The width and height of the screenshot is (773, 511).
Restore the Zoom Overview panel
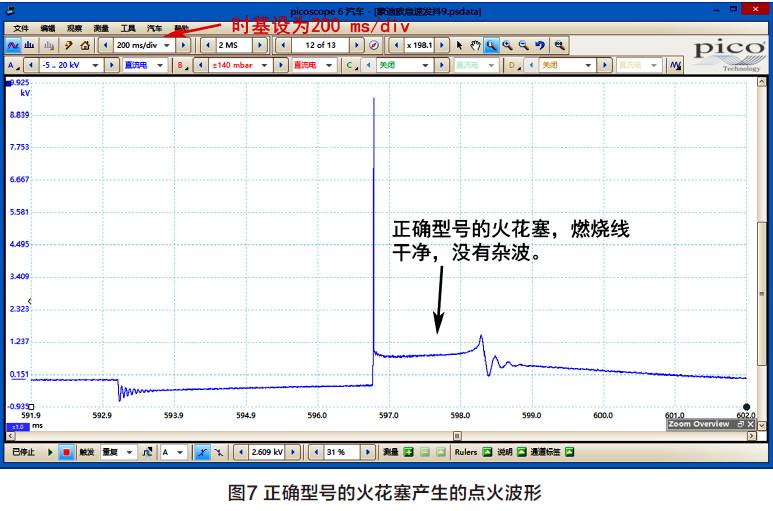click(x=740, y=424)
